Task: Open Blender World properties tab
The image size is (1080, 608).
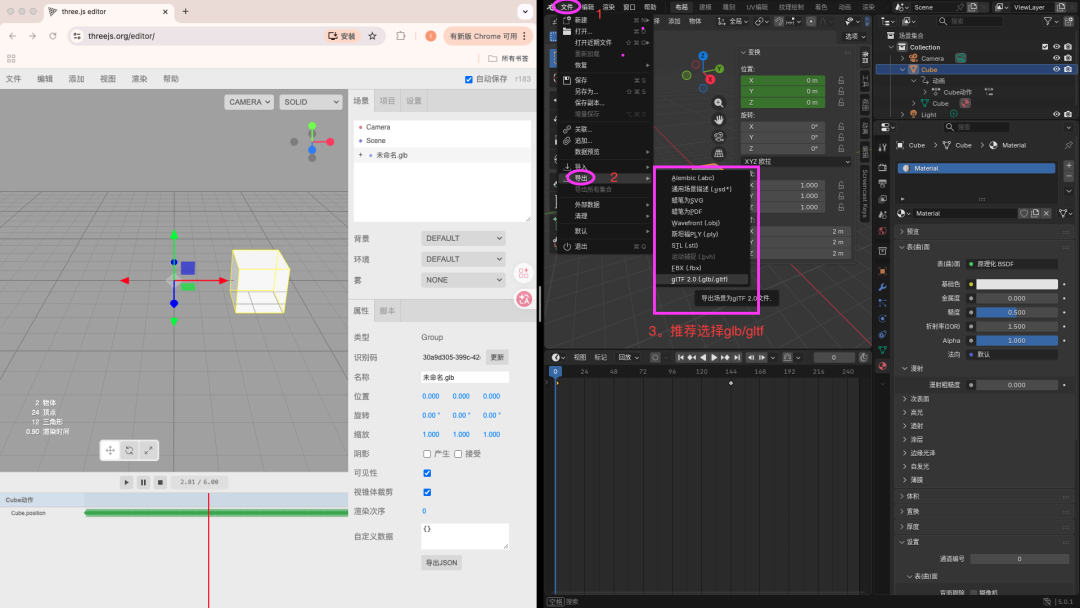Action: click(882, 231)
